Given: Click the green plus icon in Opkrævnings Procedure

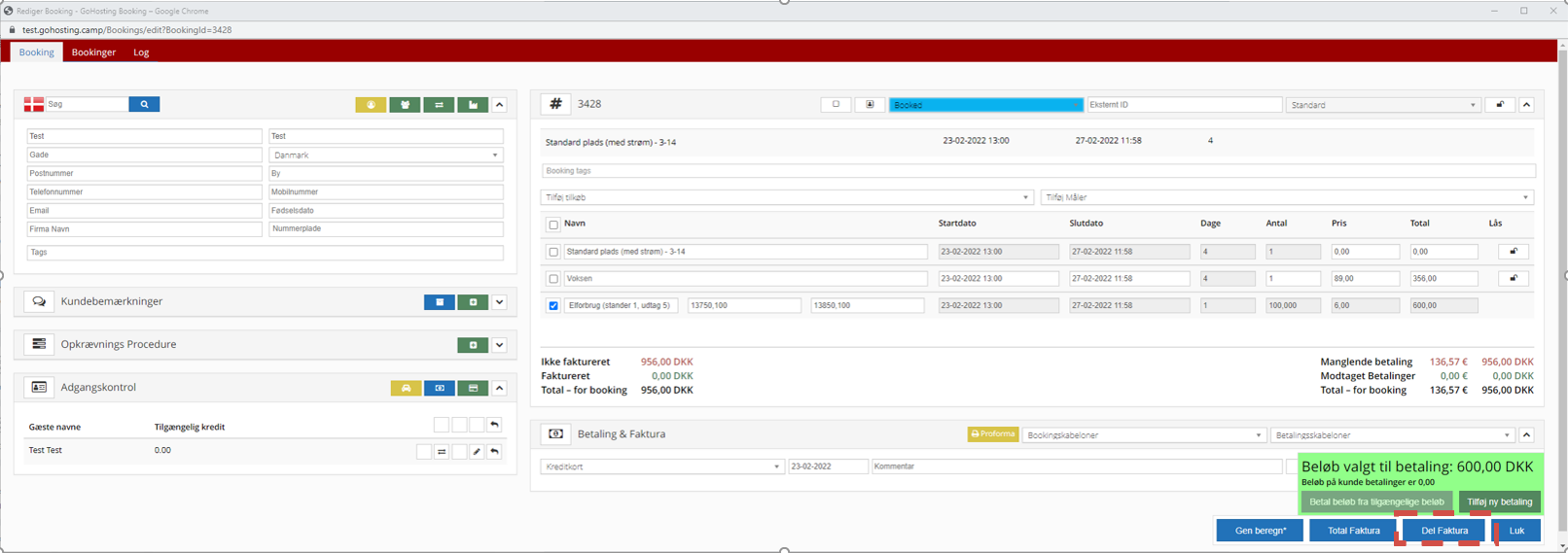Looking at the screenshot, I should point(473,345).
